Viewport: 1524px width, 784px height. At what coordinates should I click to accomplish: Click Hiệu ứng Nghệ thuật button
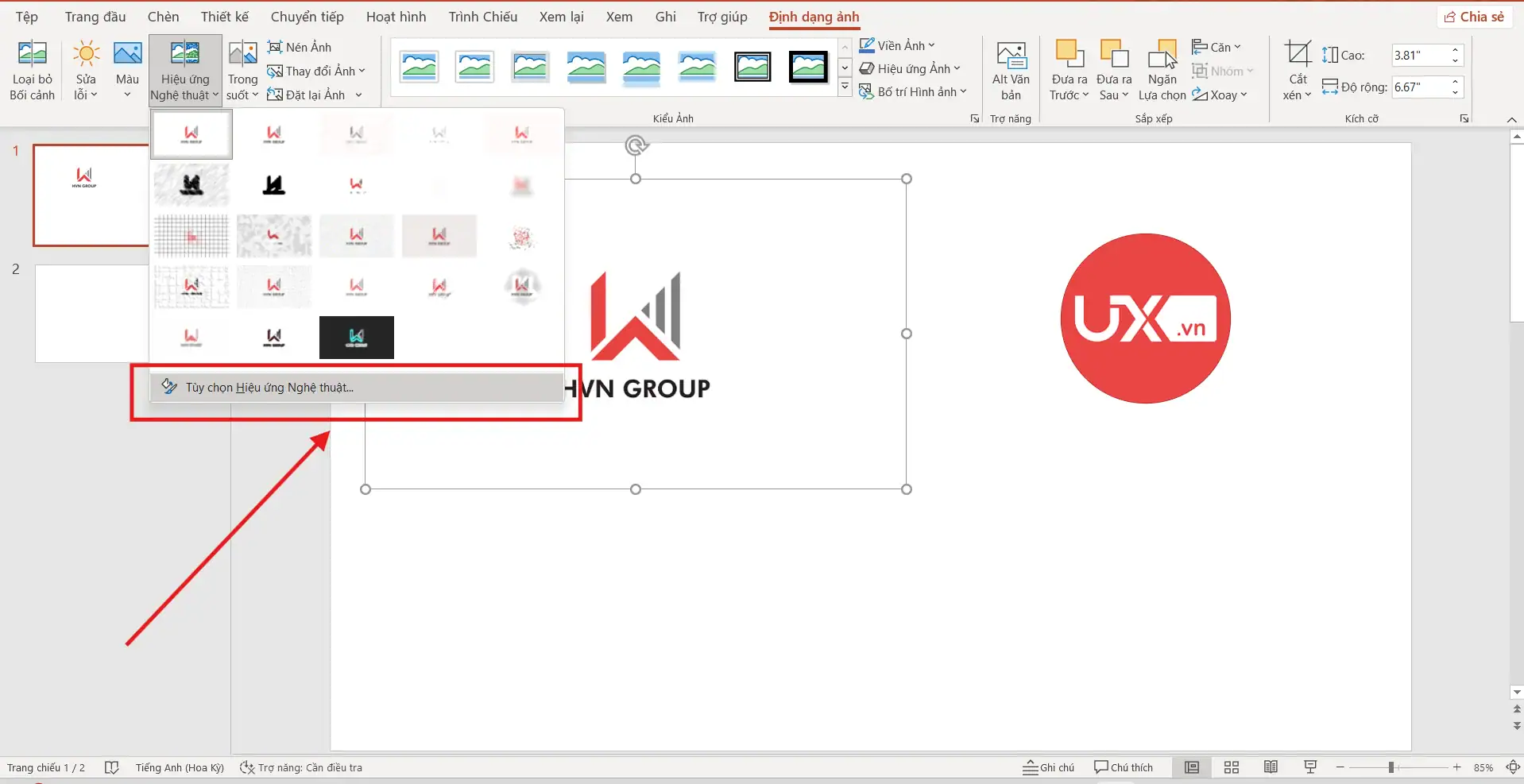[185, 71]
